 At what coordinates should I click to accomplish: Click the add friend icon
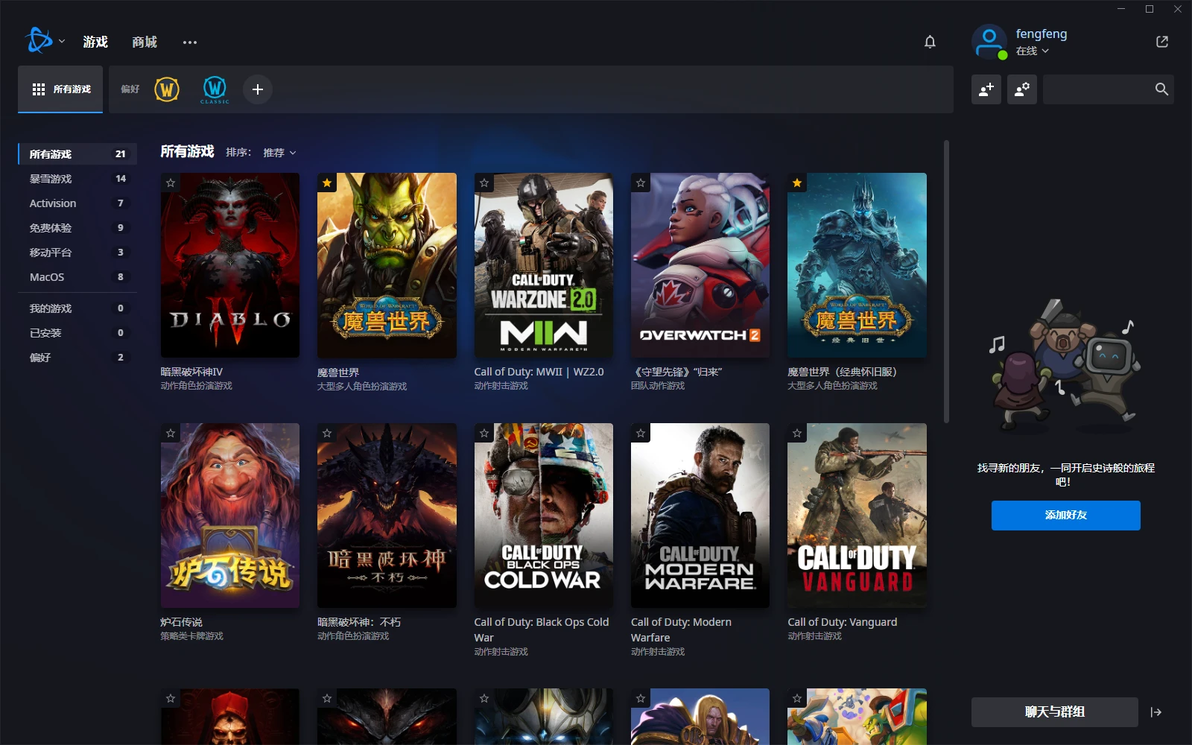[x=986, y=89]
